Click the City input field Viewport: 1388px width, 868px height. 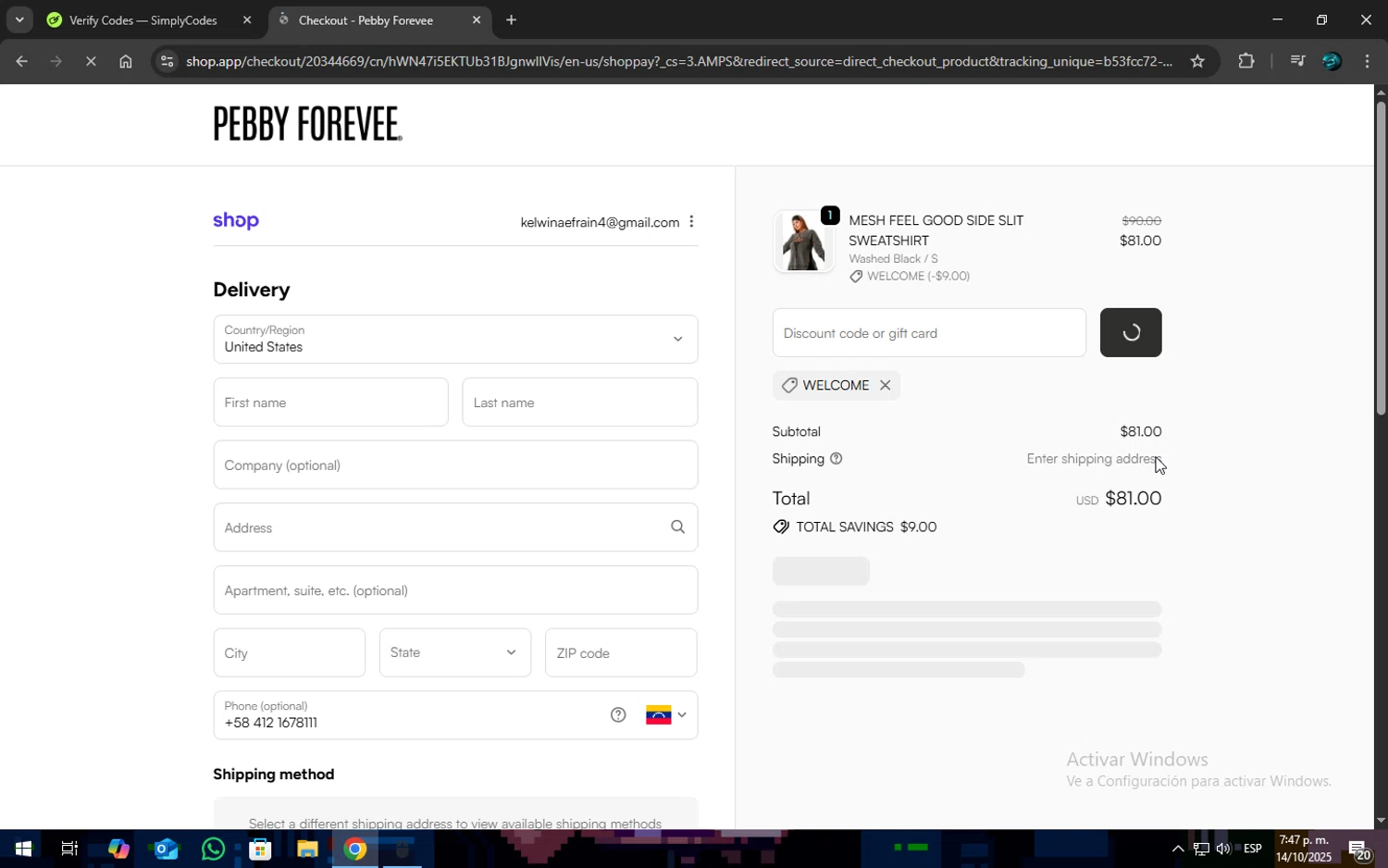pos(290,653)
